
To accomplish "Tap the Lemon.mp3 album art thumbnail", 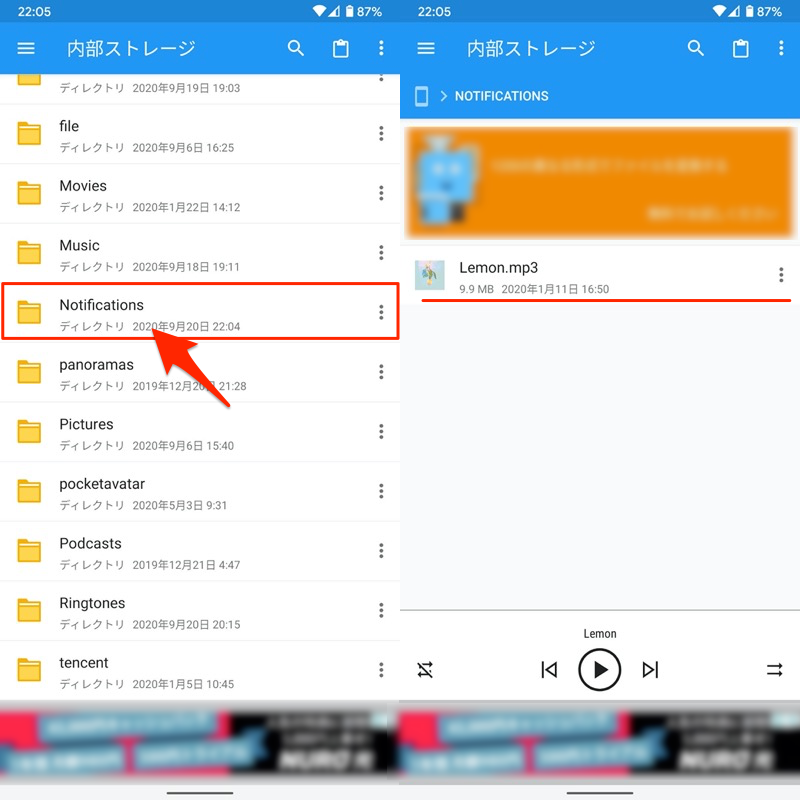I will pos(430,275).
